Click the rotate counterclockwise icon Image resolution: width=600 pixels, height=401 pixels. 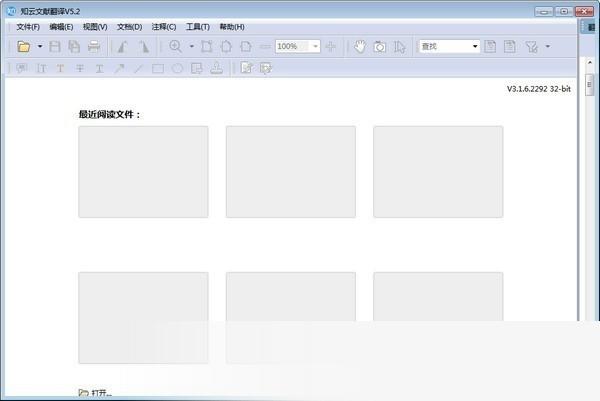123,47
